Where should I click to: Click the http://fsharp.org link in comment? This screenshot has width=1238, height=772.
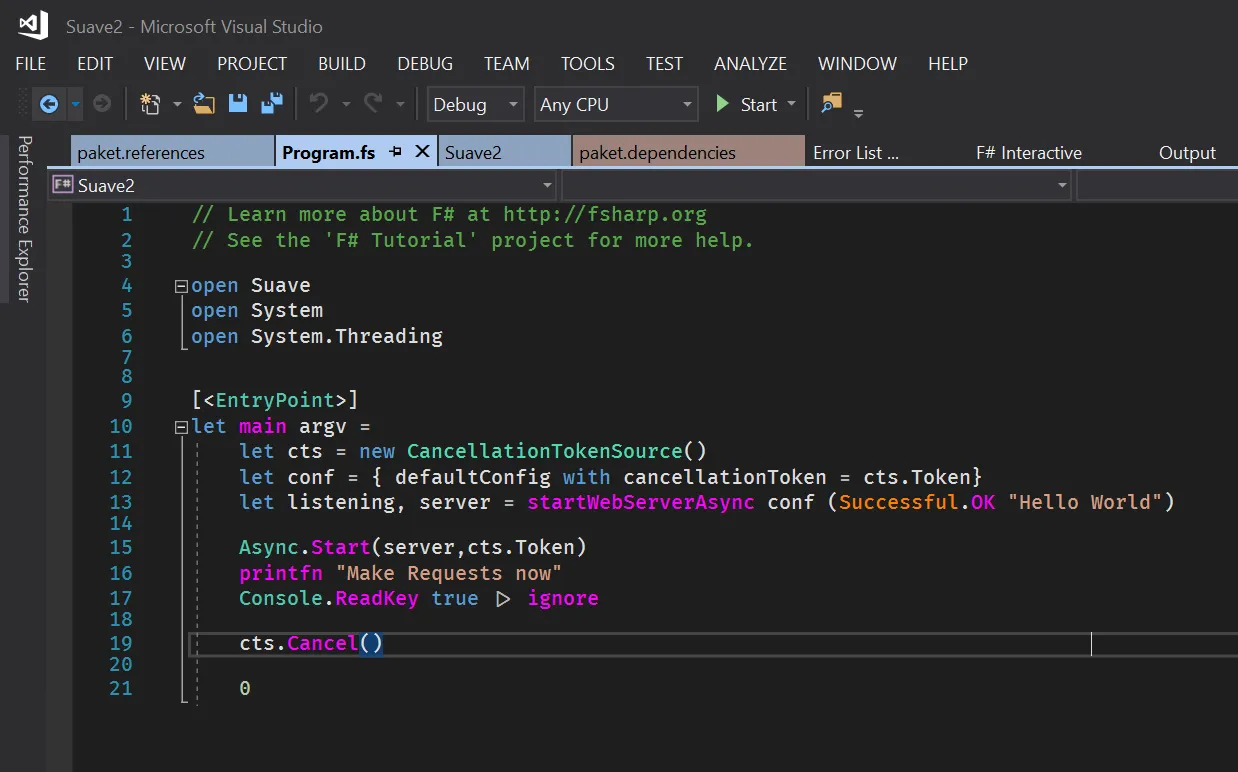tap(605, 214)
